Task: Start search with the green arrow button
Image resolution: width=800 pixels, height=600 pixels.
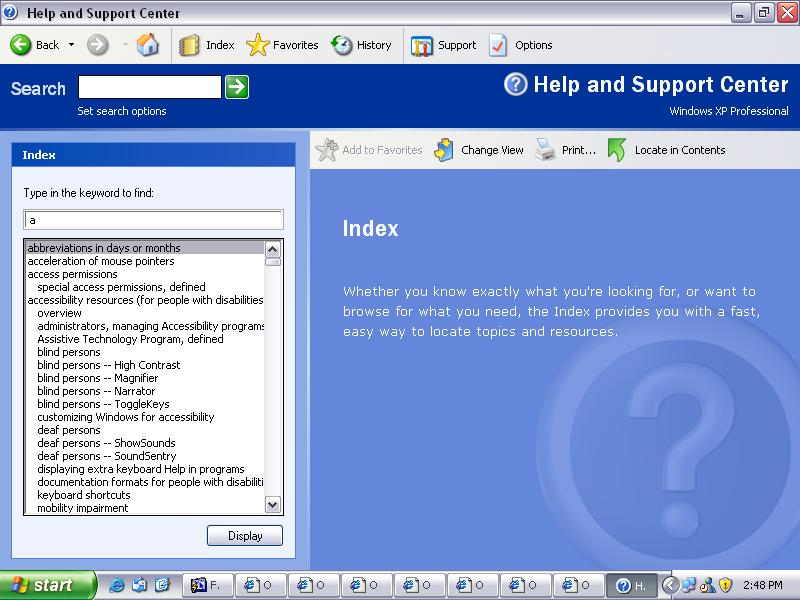Action: pos(237,87)
